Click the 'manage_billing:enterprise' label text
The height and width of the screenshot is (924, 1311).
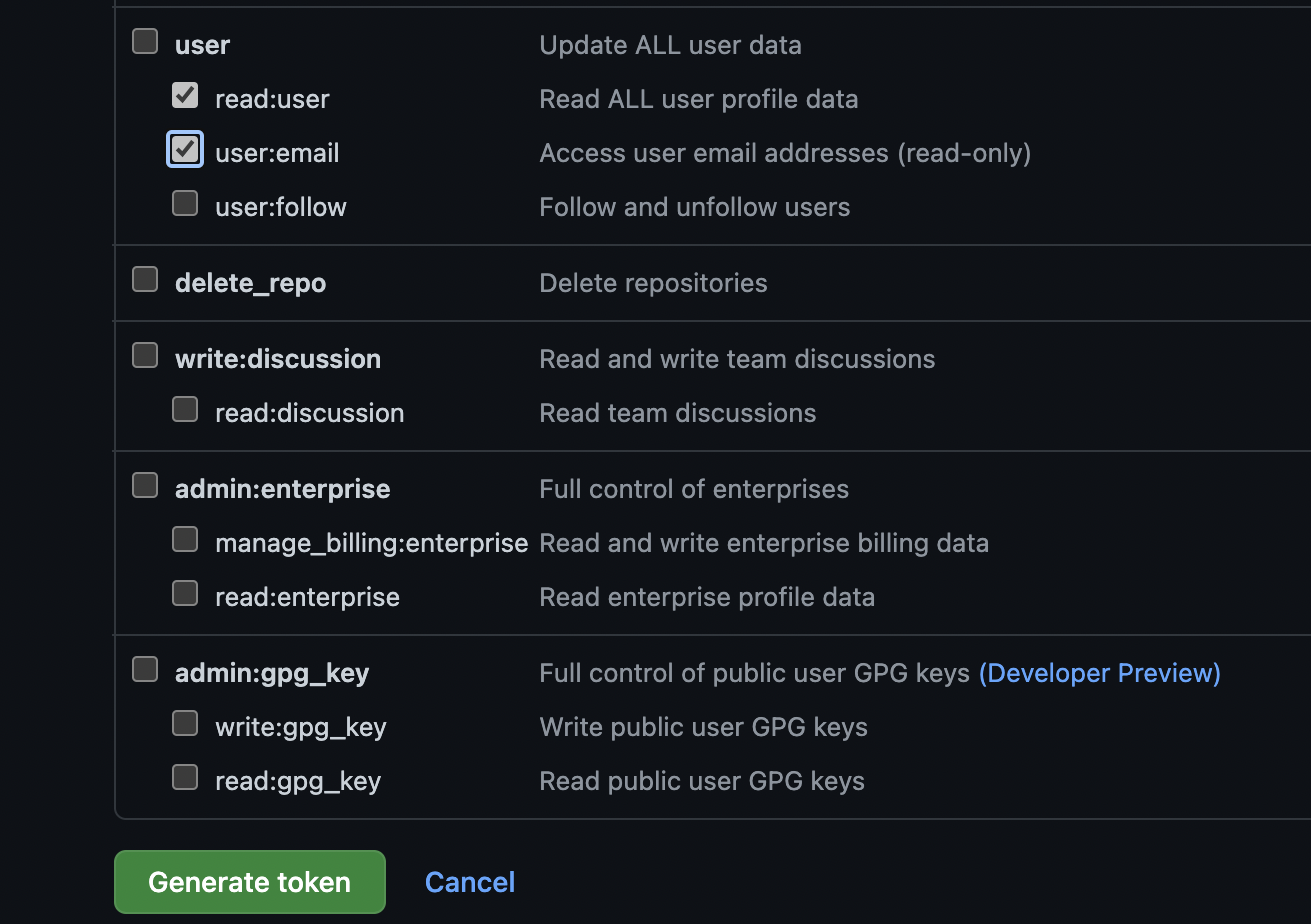(371, 543)
